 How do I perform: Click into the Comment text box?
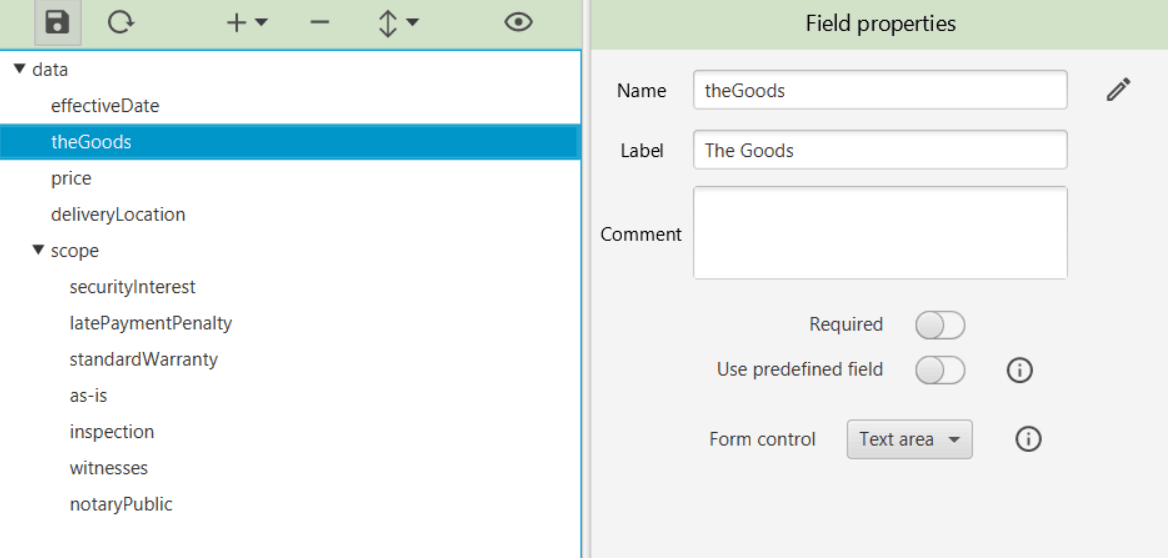pyautogui.click(x=879, y=233)
